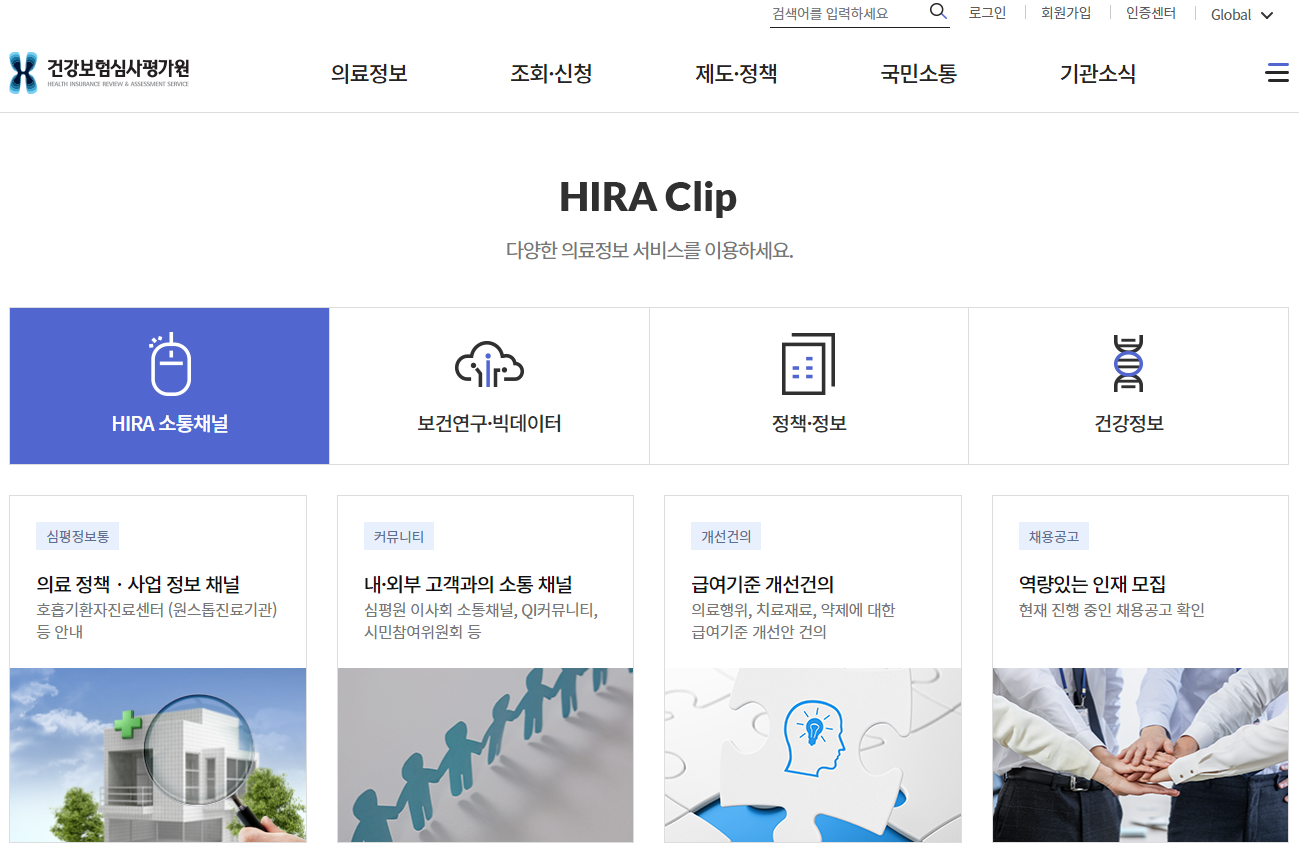
Task: Click the 커뮤니티 tag
Action: [399, 536]
